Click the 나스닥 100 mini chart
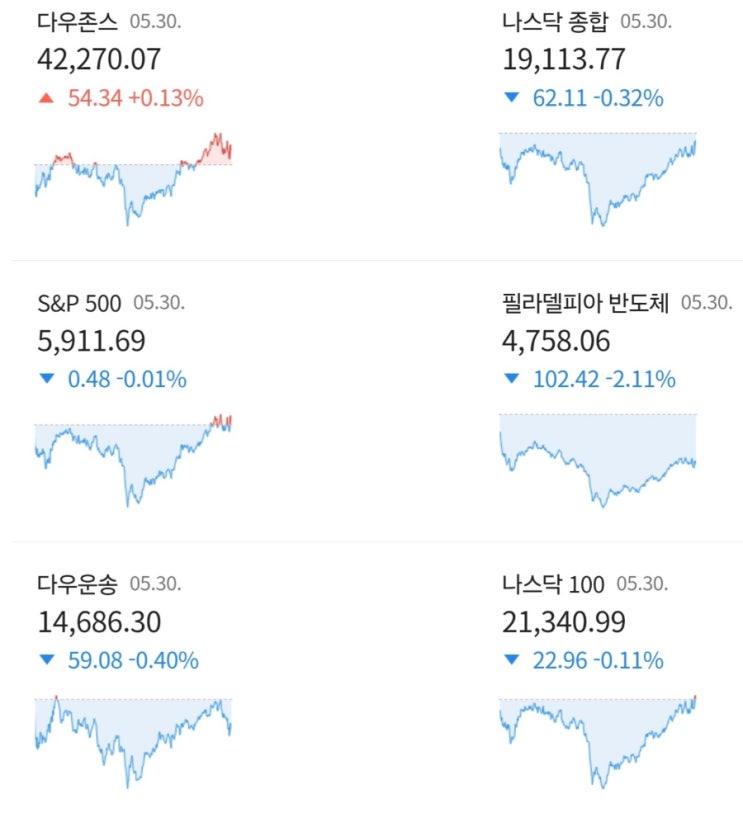 point(597,741)
